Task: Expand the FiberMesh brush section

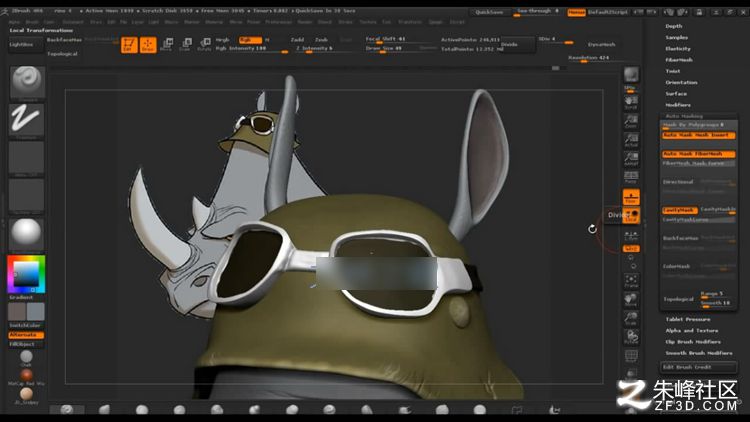Action: coord(679,60)
